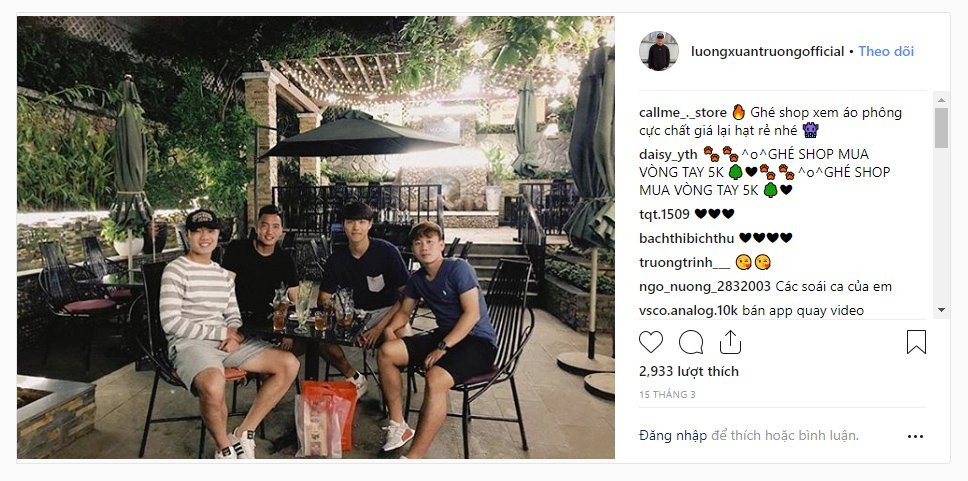Open the luongxuantruongofficial username link
The image size is (968, 481).
tap(767, 51)
